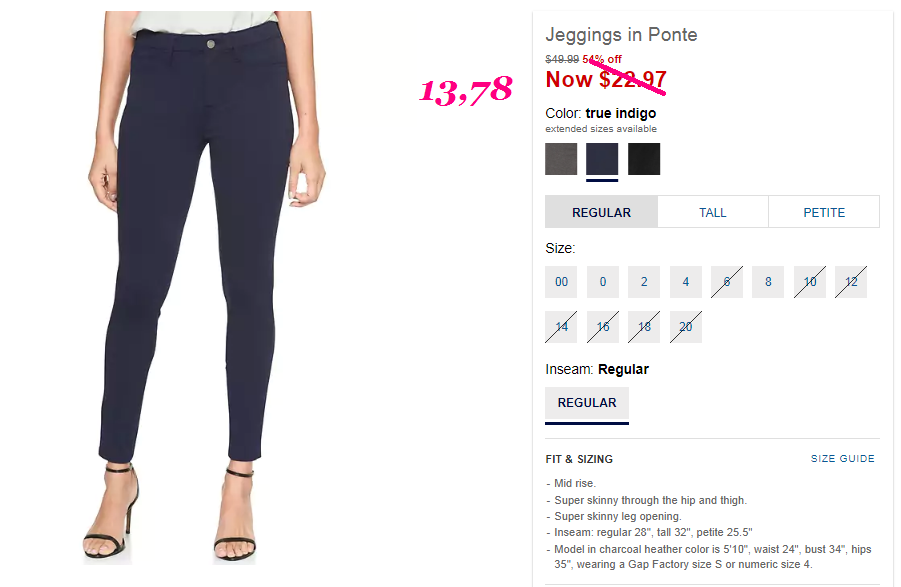Viewport: 901px width, 587px height.
Task: Choose size 2
Action: 644,282
